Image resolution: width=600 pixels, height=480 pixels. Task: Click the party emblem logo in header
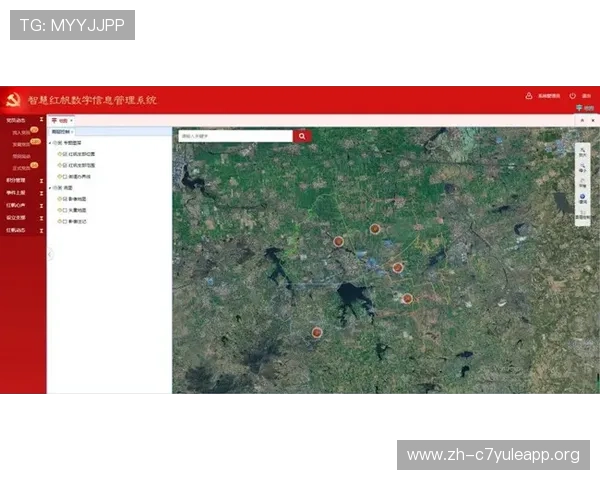click(13, 99)
